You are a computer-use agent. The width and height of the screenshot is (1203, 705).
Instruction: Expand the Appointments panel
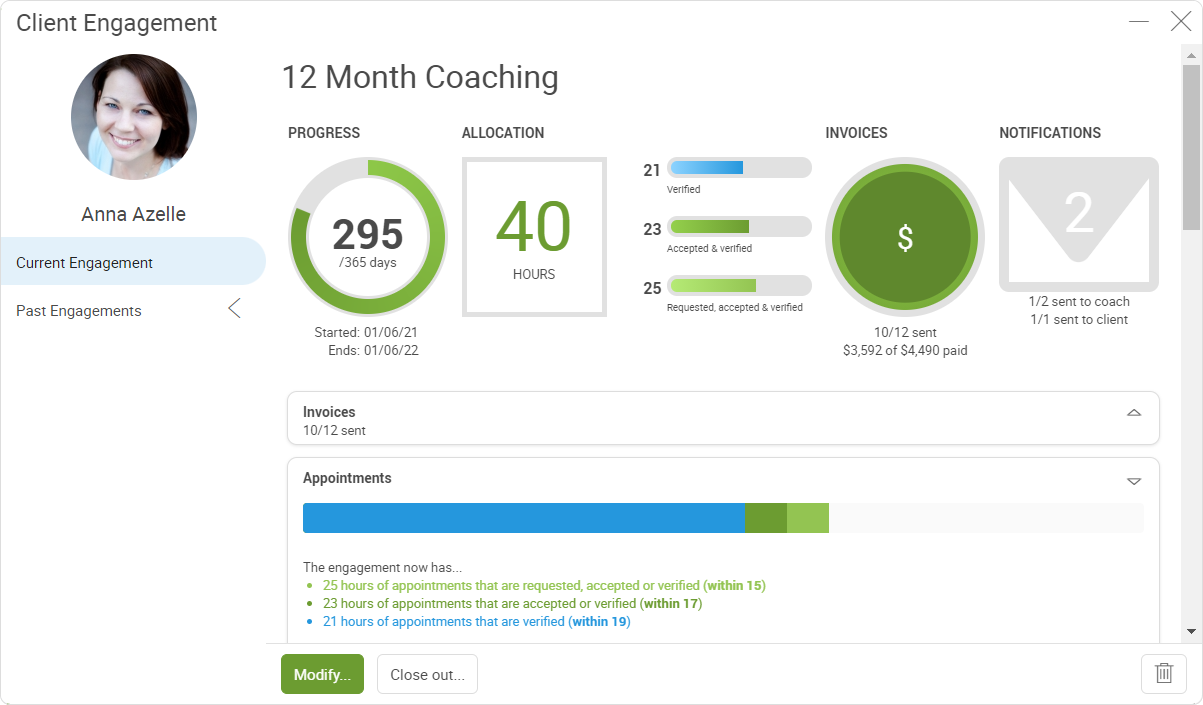point(1133,480)
